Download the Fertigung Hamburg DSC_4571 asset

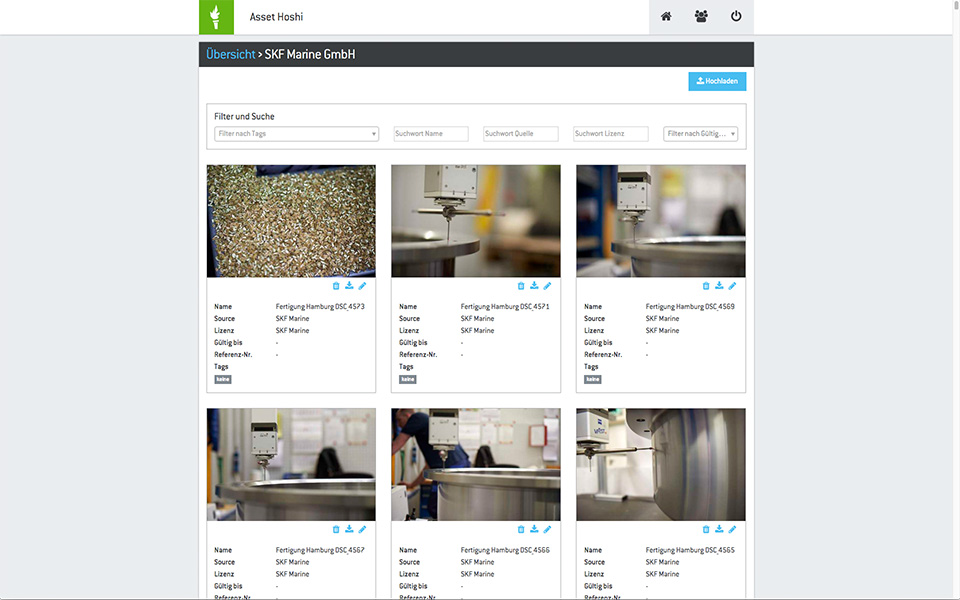pos(534,286)
